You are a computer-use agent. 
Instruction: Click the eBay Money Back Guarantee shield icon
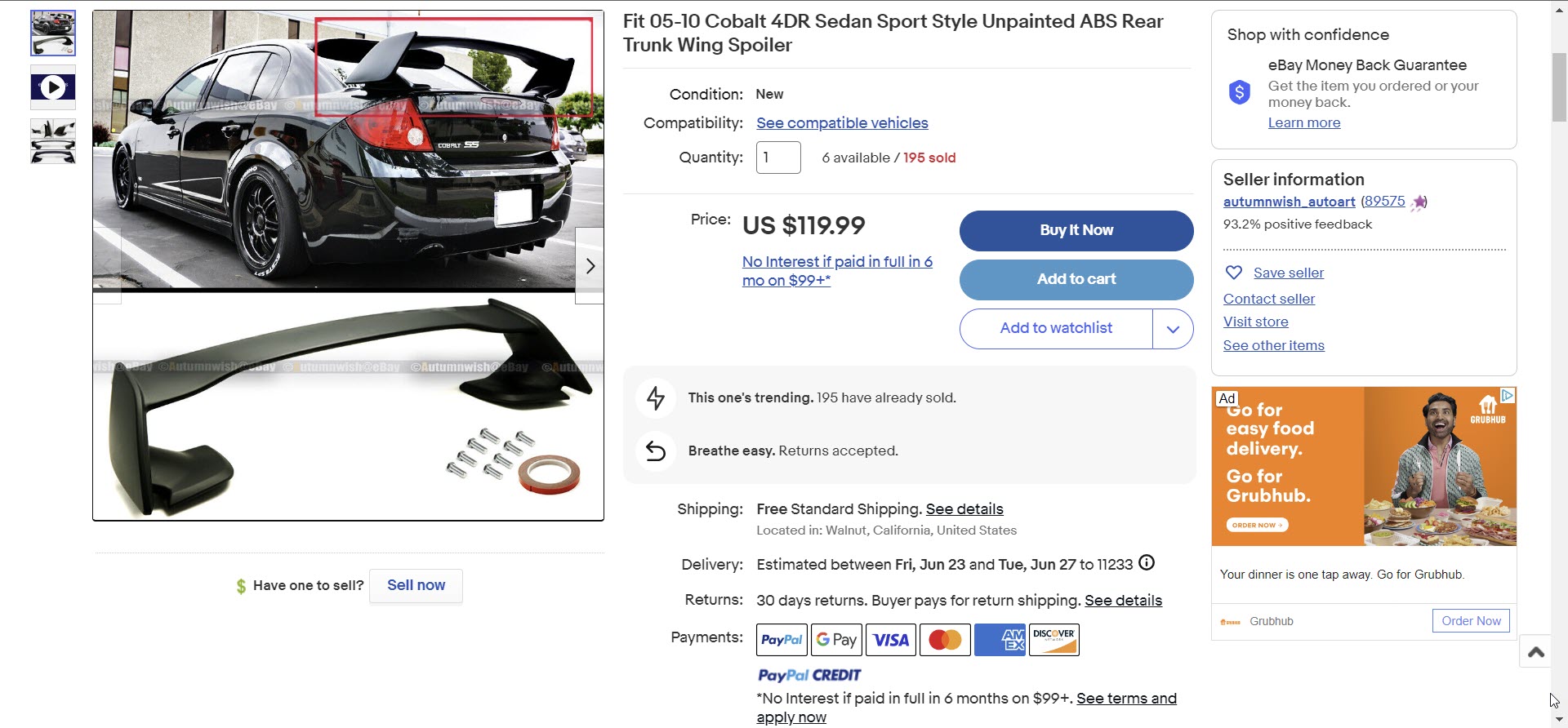point(1240,92)
